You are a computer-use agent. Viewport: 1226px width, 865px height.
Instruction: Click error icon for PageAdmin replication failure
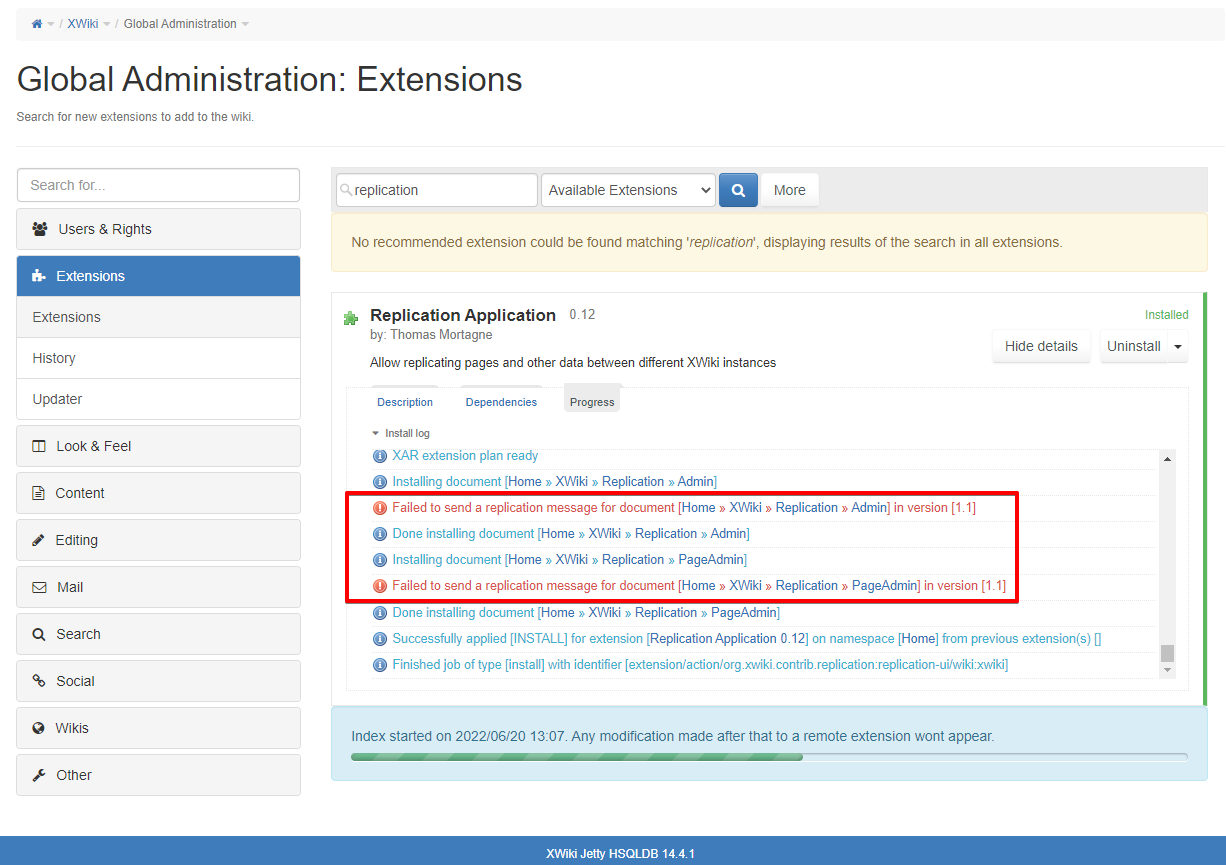(380, 586)
